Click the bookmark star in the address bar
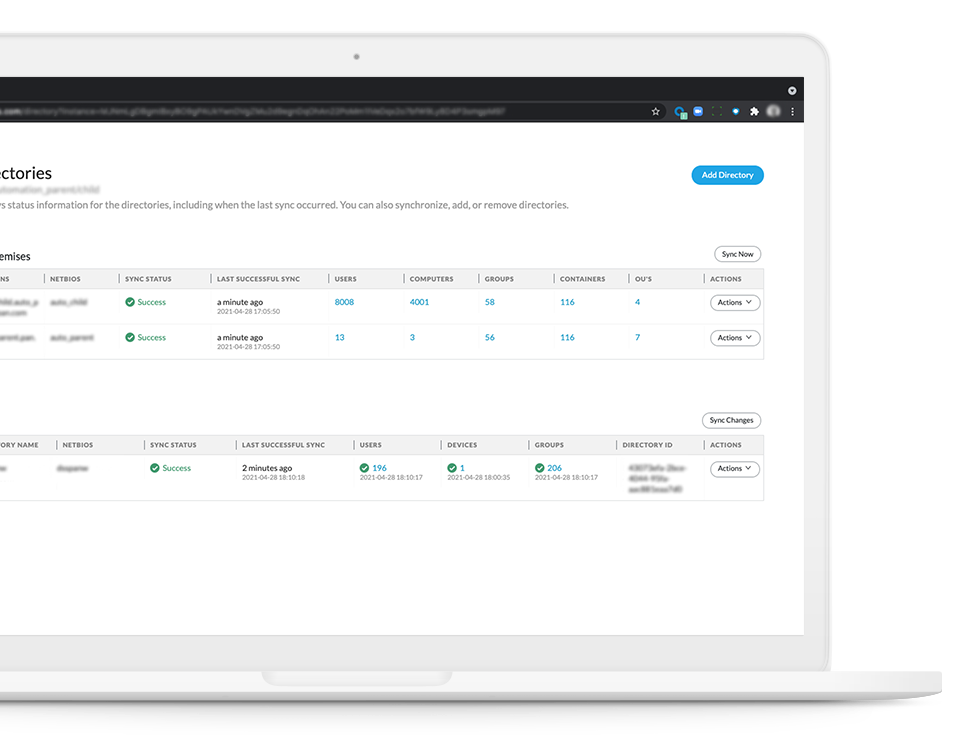 point(656,111)
